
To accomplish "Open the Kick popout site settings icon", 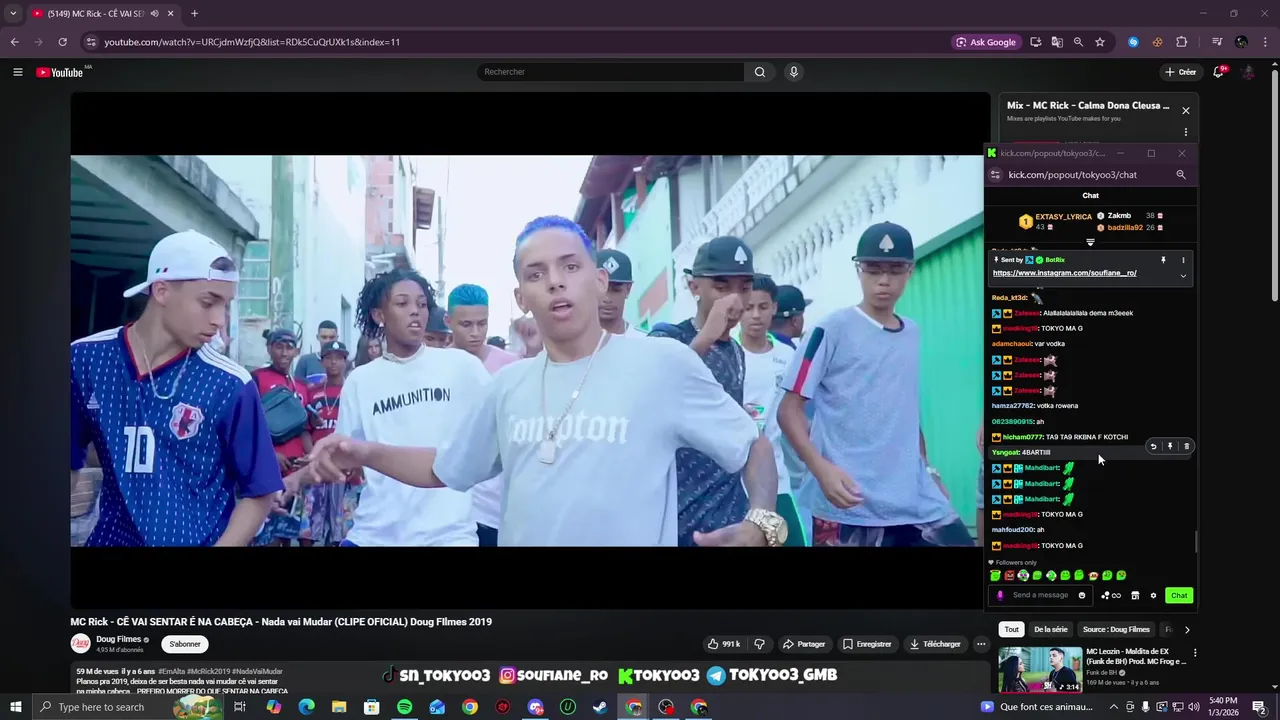I will [995, 175].
